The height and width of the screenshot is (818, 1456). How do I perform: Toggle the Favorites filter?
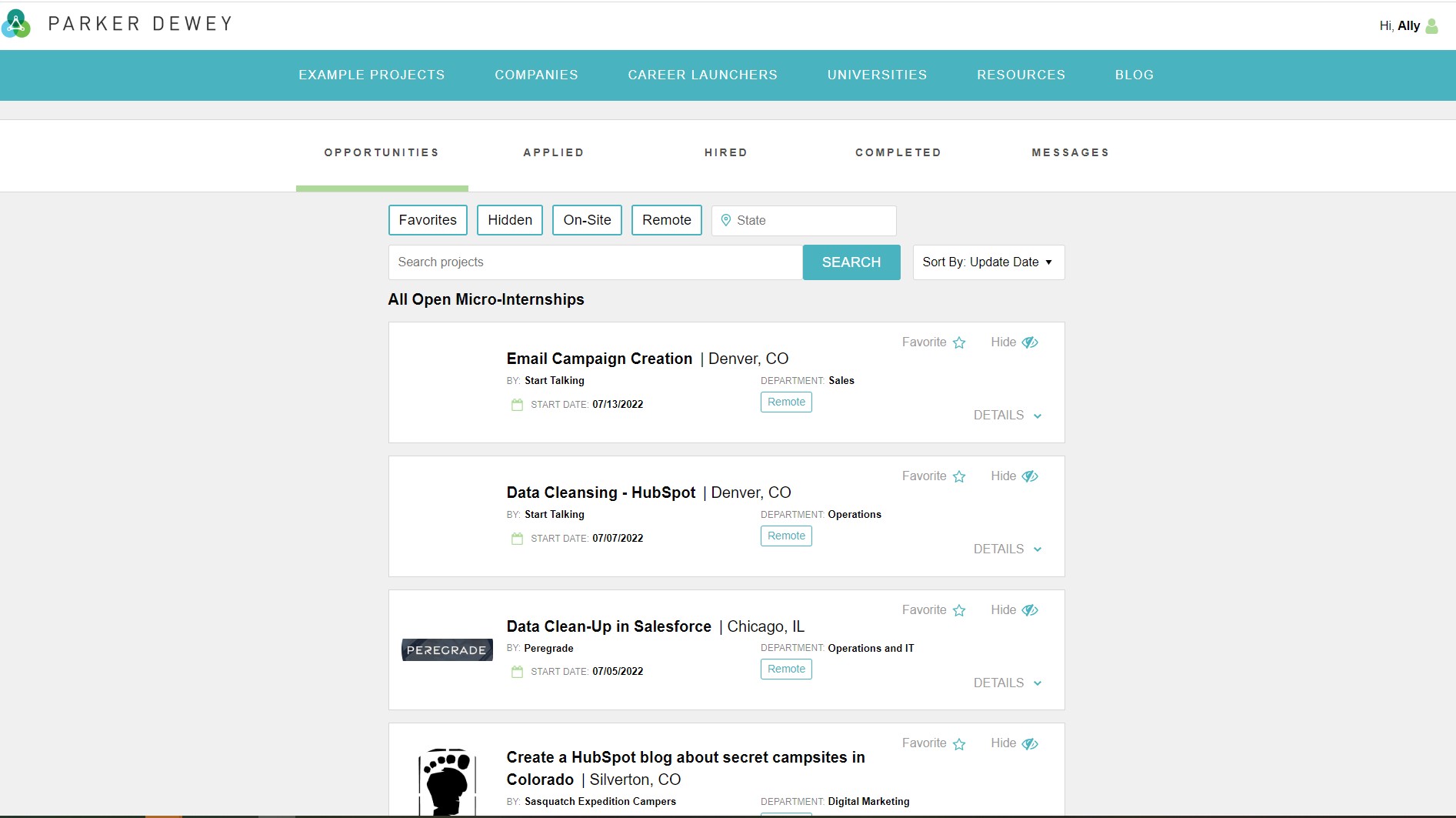(x=428, y=220)
